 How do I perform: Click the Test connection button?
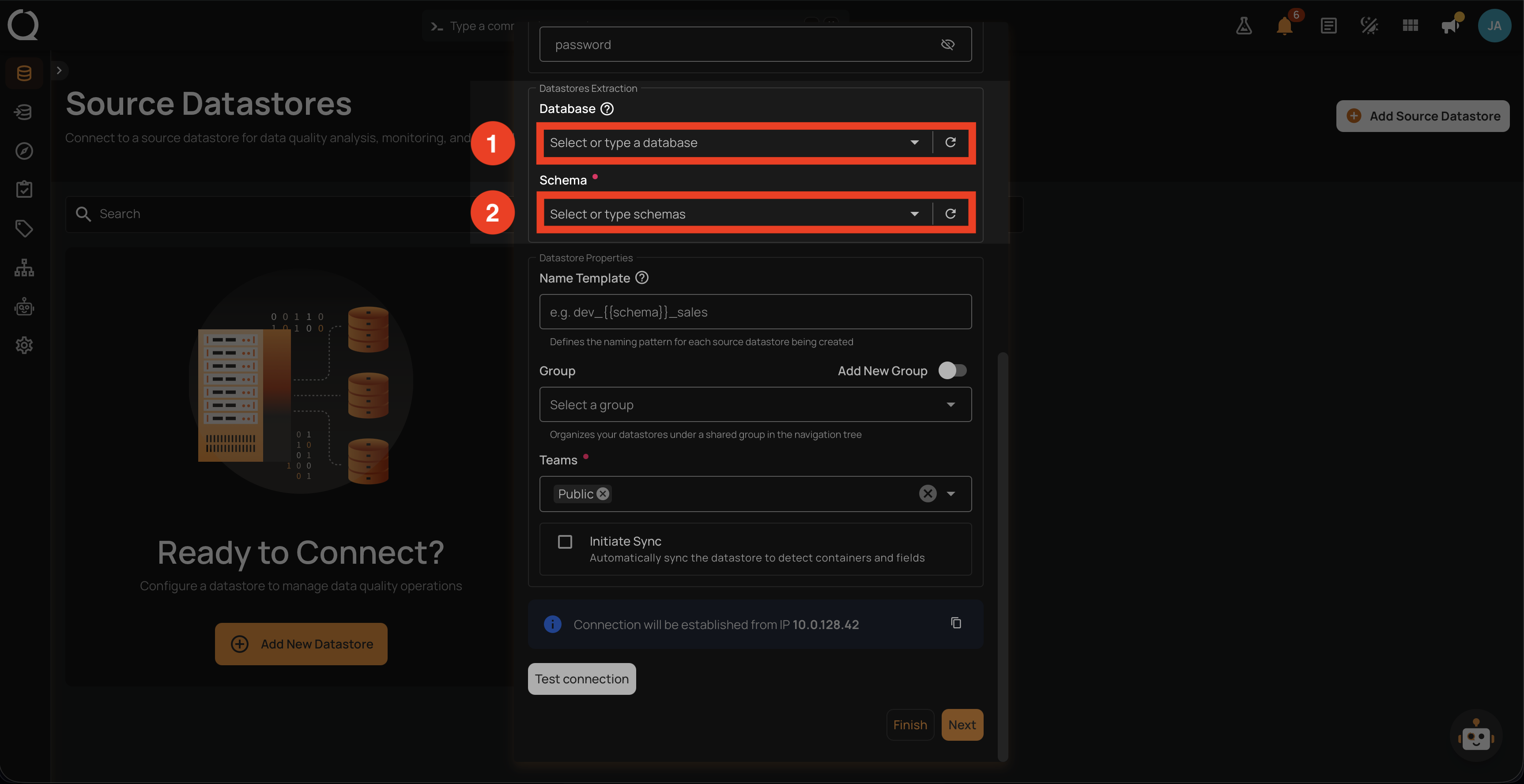pyautogui.click(x=581, y=678)
